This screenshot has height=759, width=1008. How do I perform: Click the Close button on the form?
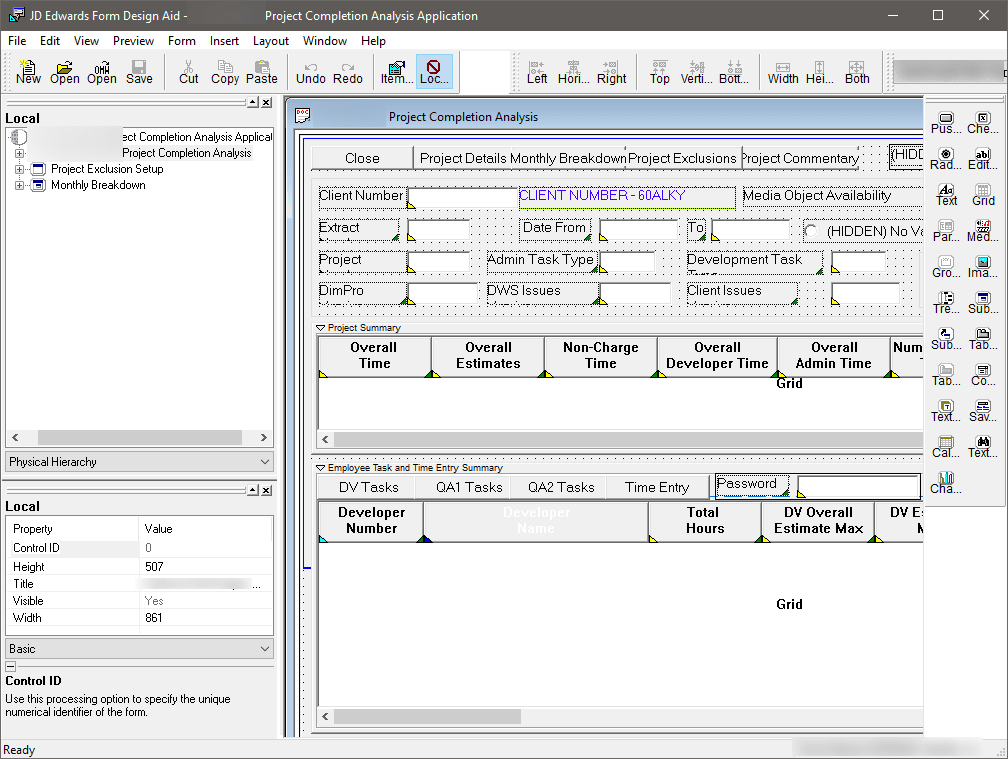[x=362, y=158]
